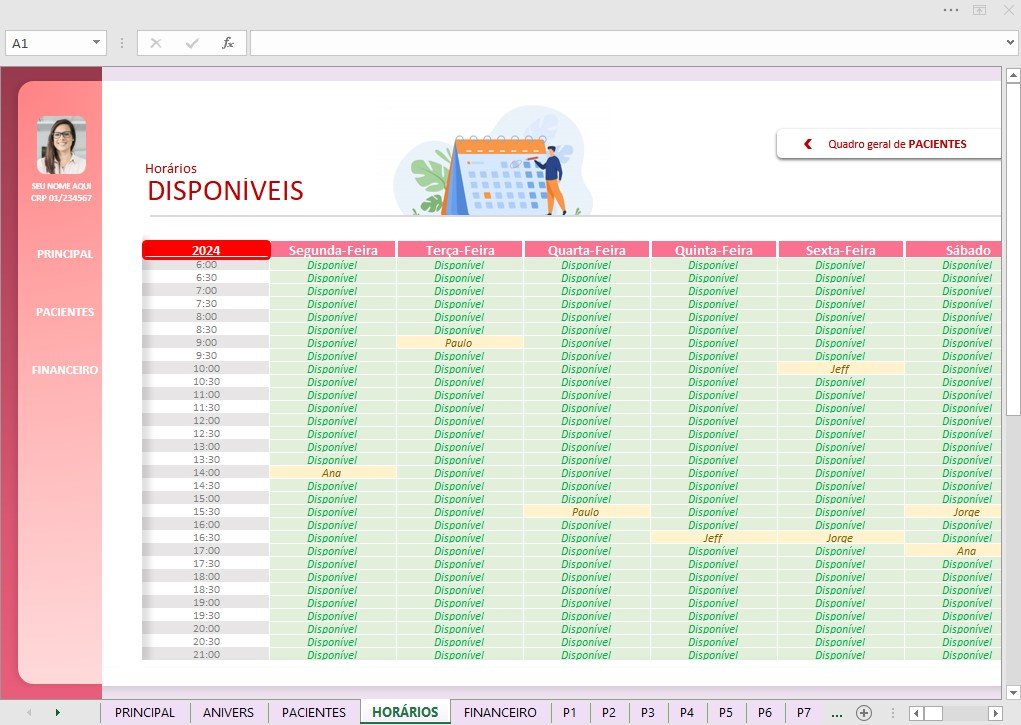This screenshot has height=725, width=1021.
Task: Click the Cancel X formula icon
Action: (x=156, y=43)
